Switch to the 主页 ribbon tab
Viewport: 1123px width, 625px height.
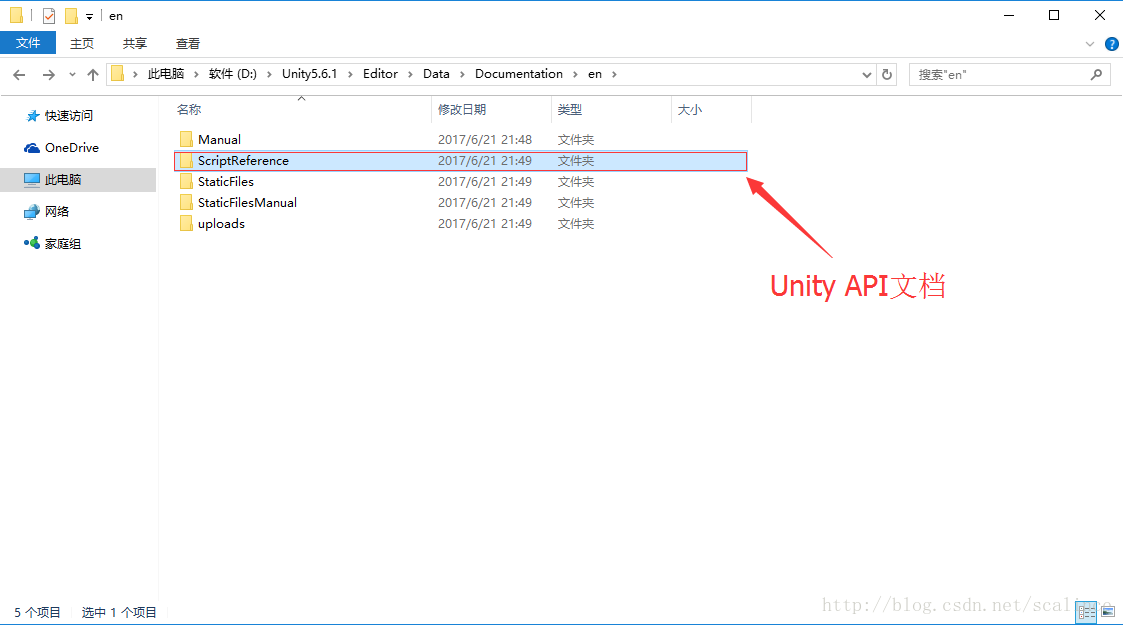(82, 44)
